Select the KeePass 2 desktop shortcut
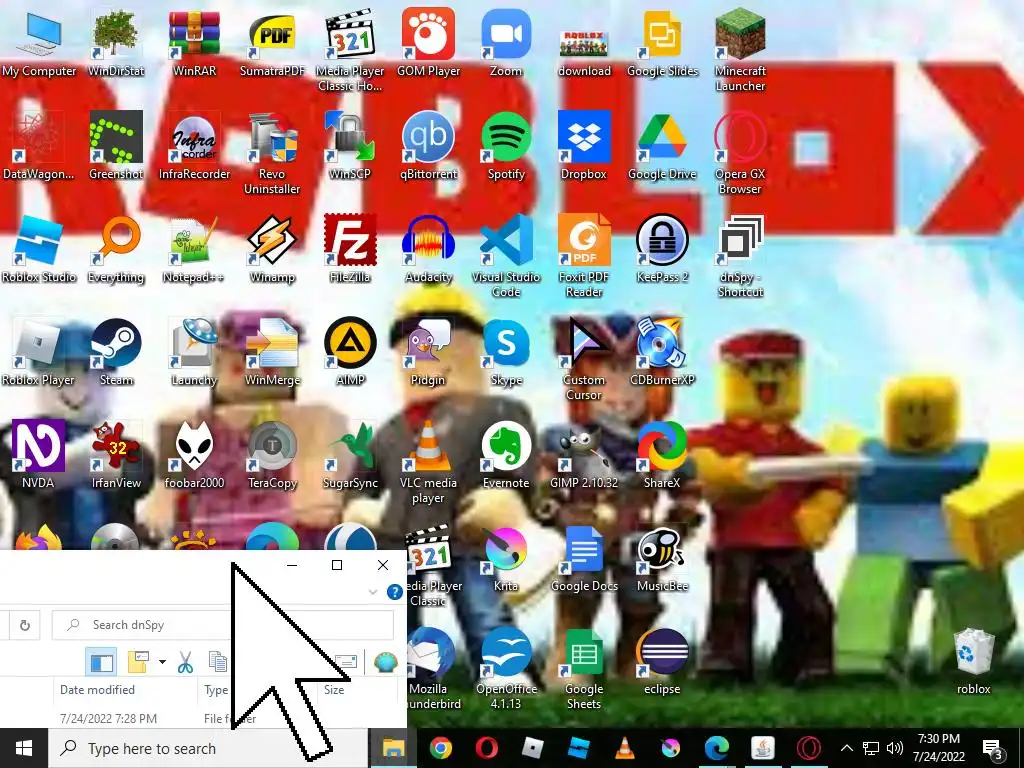This screenshot has width=1024, height=768. point(662,249)
